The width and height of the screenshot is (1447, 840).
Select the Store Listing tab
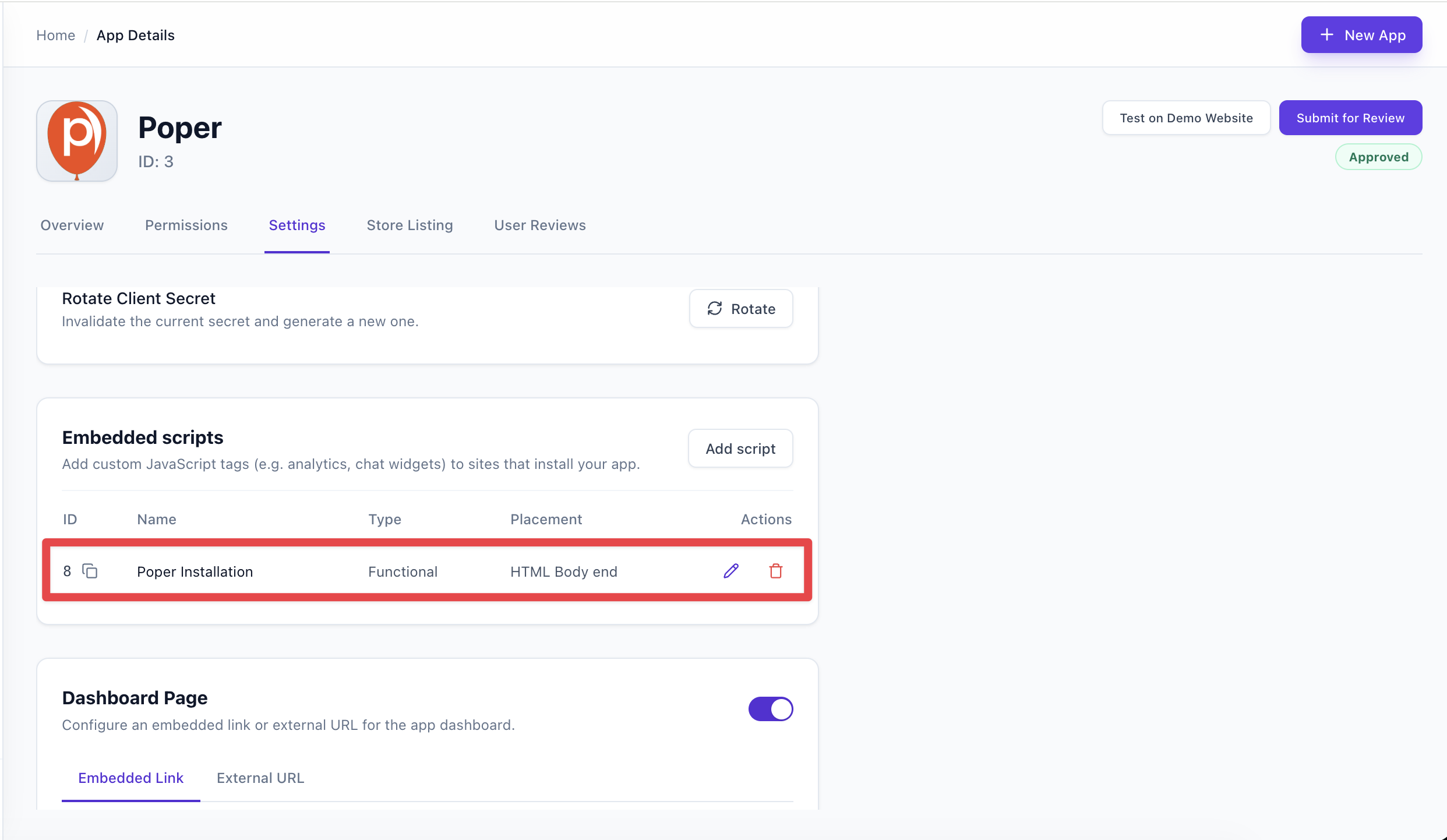tap(410, 225)
